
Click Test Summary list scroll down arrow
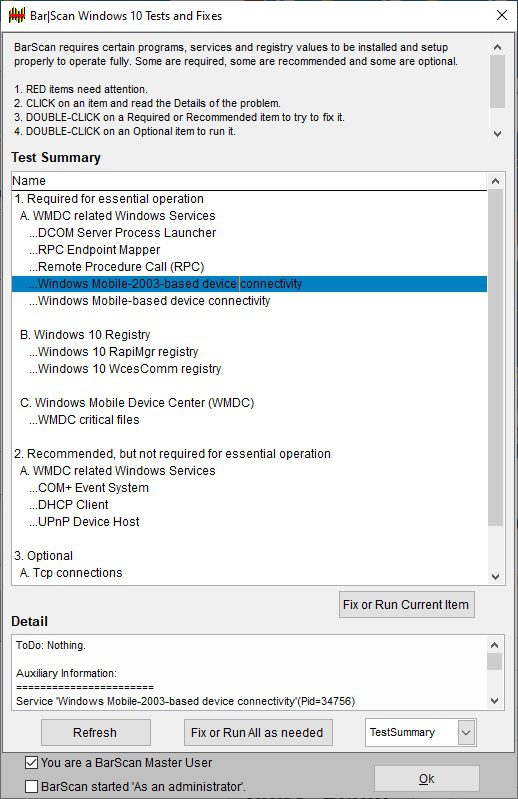(496, 577)
